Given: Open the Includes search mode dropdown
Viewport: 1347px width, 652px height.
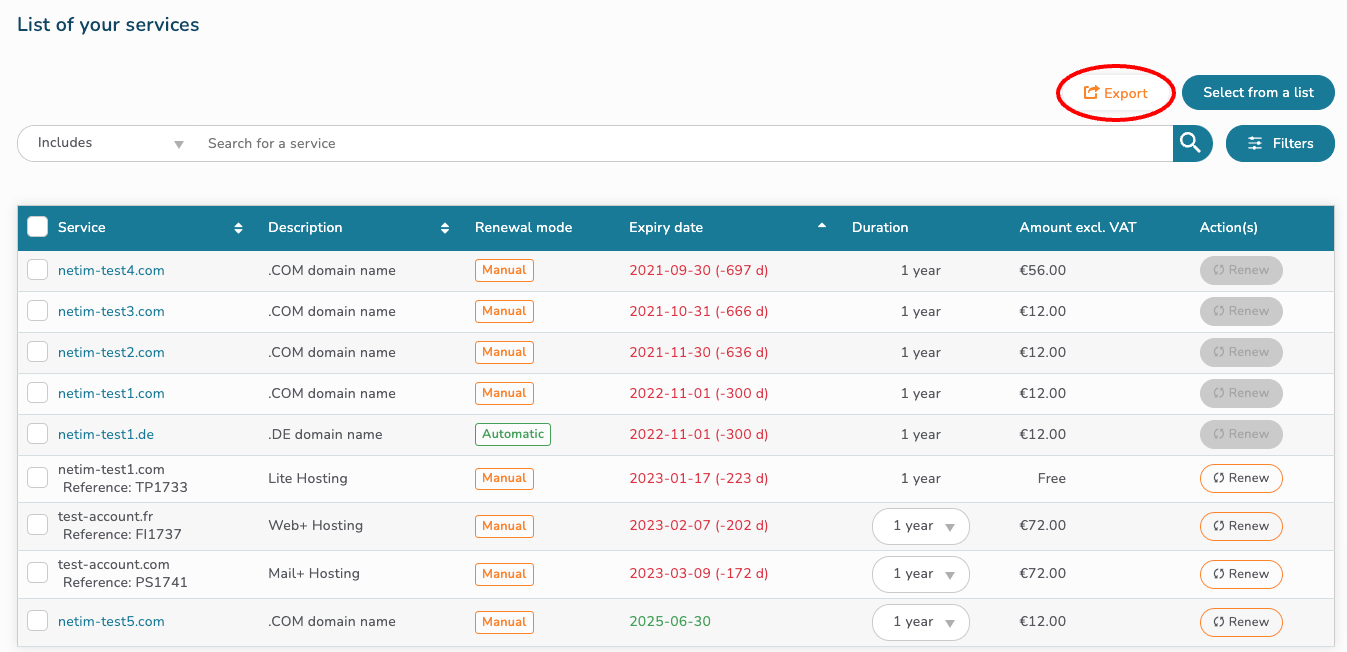Looking at the screenshot, I should tap(105, 143).
